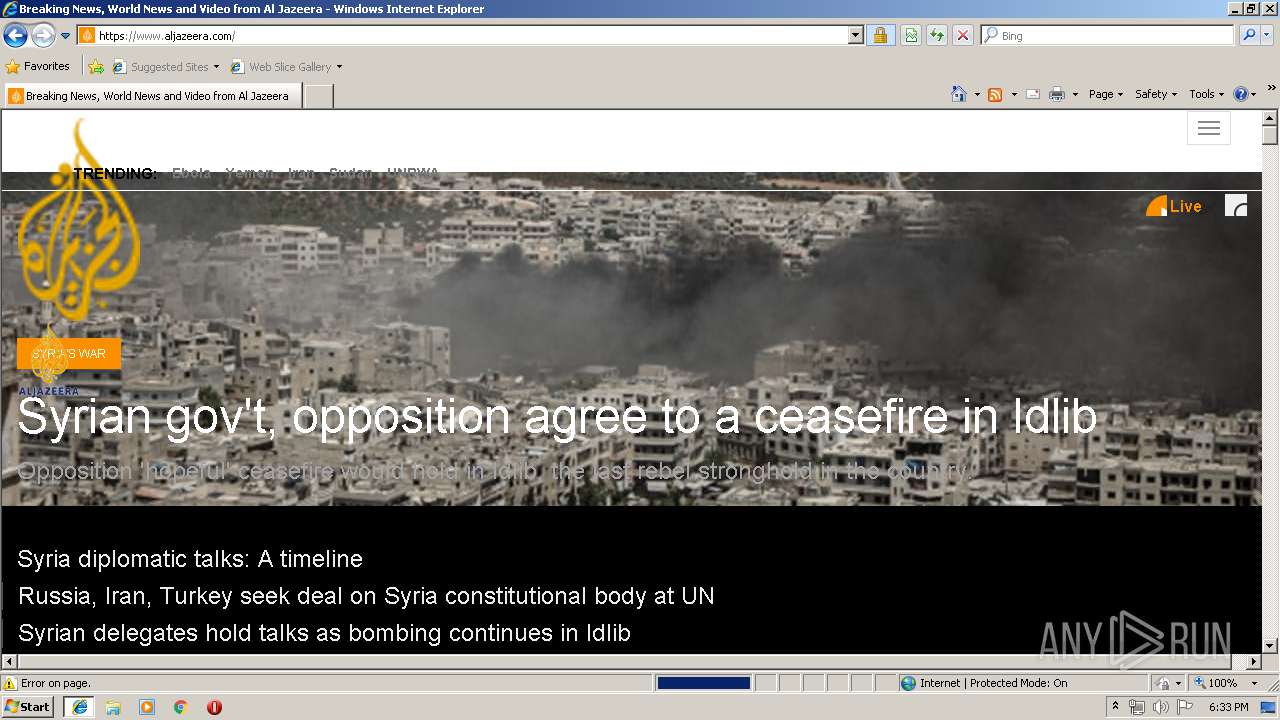1280x720 pixels.
Task: Click the search magnifier button
Action: click(x=1249, y=36)
